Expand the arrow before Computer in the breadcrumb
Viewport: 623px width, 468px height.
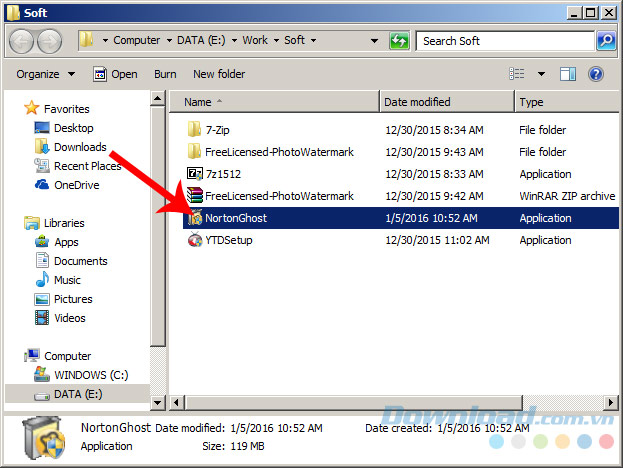point(105,41)
